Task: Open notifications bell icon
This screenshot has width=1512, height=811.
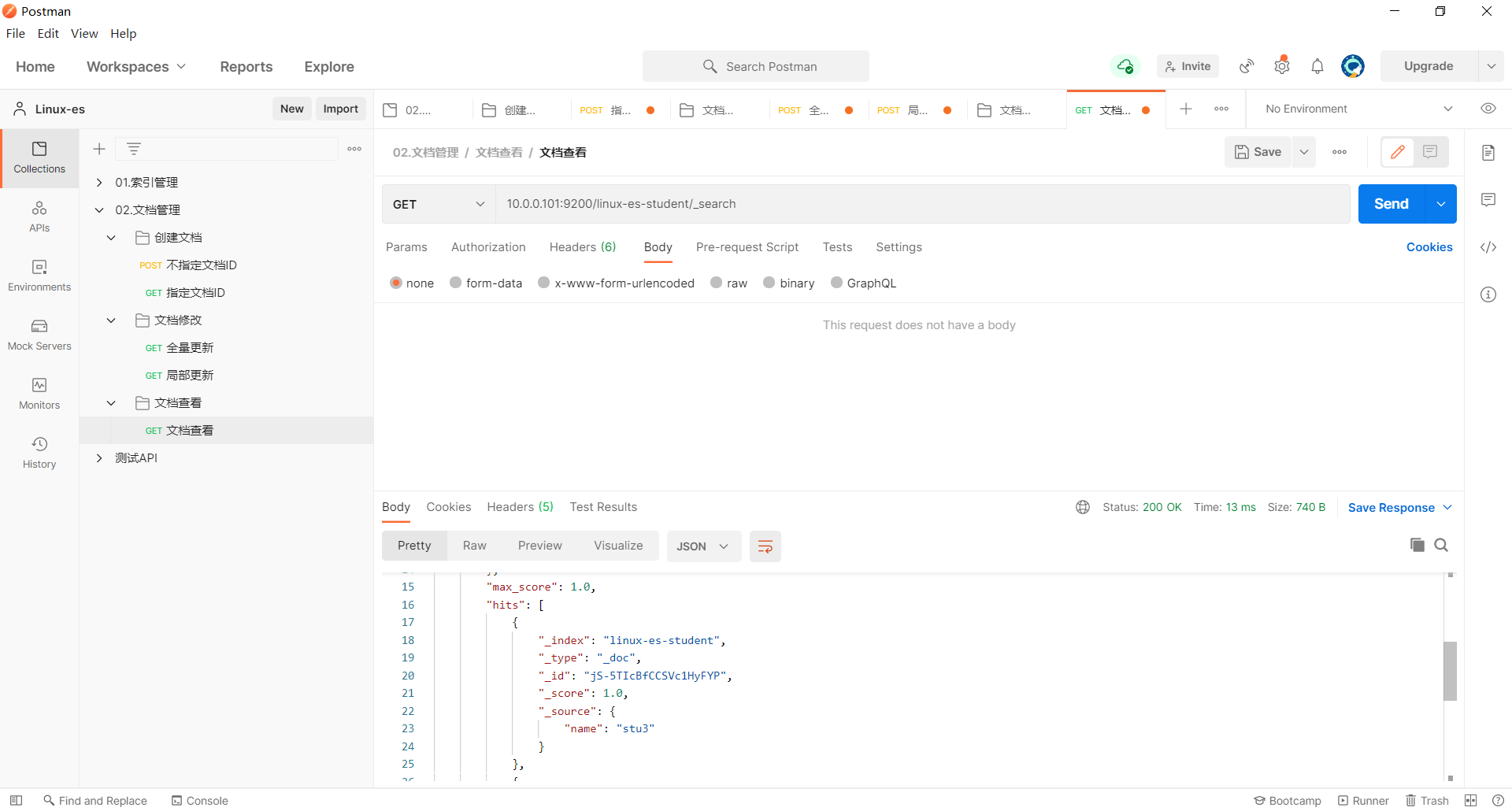Action: point(1317,66)
